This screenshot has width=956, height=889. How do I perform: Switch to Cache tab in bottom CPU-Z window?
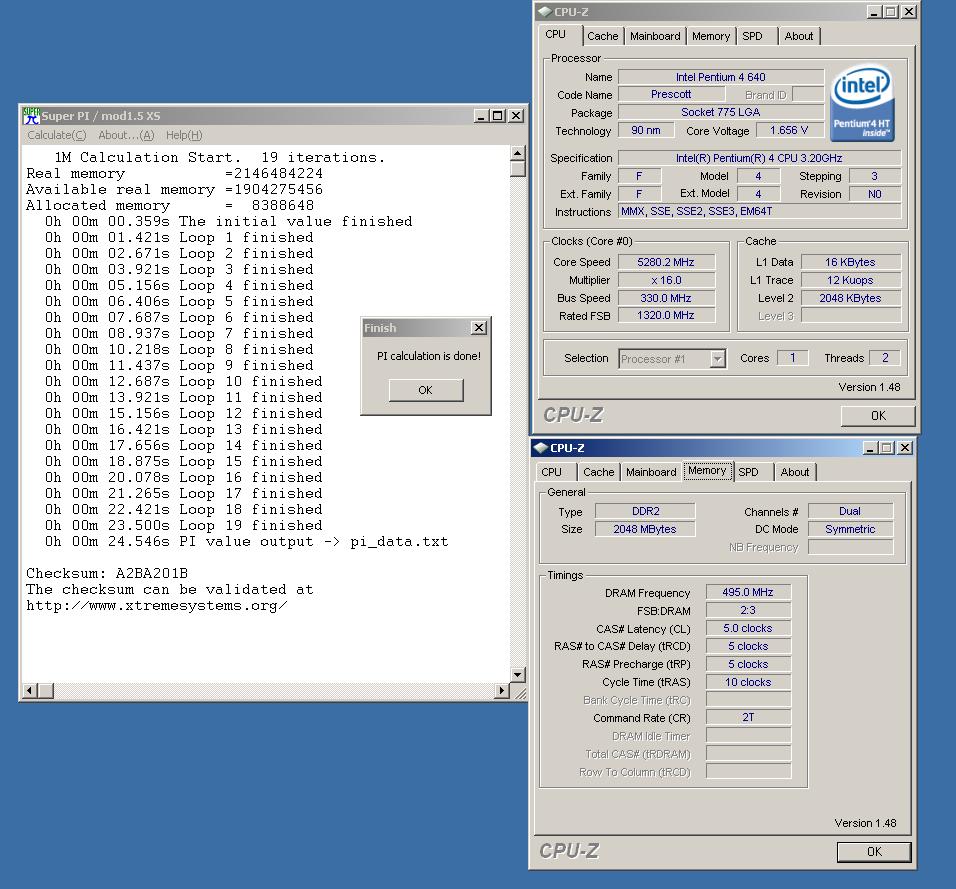tap(599, 472)
